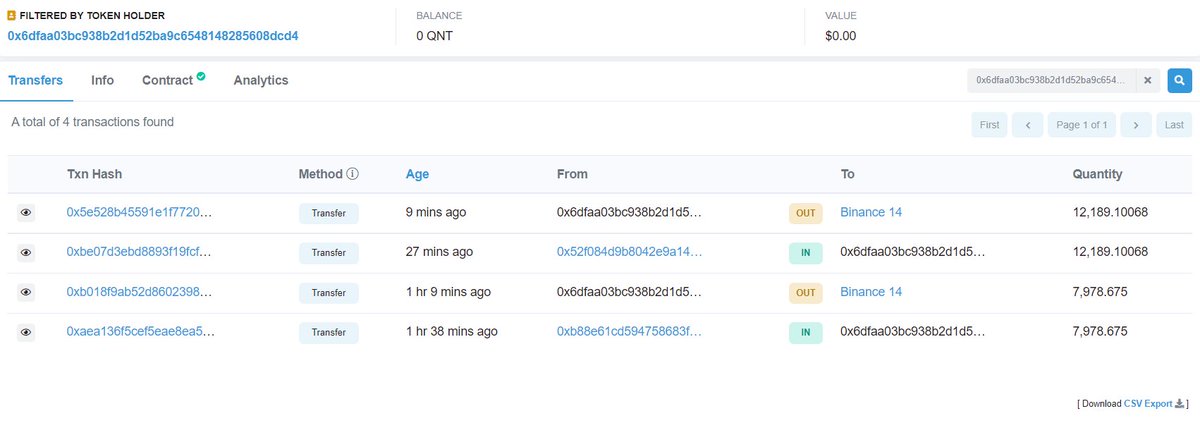Click the eye icon for txn 0xaea136f5cef5eae8ea5
Image resolution: width=1200 pixels, height=435 pixels.
pos(26,332)
